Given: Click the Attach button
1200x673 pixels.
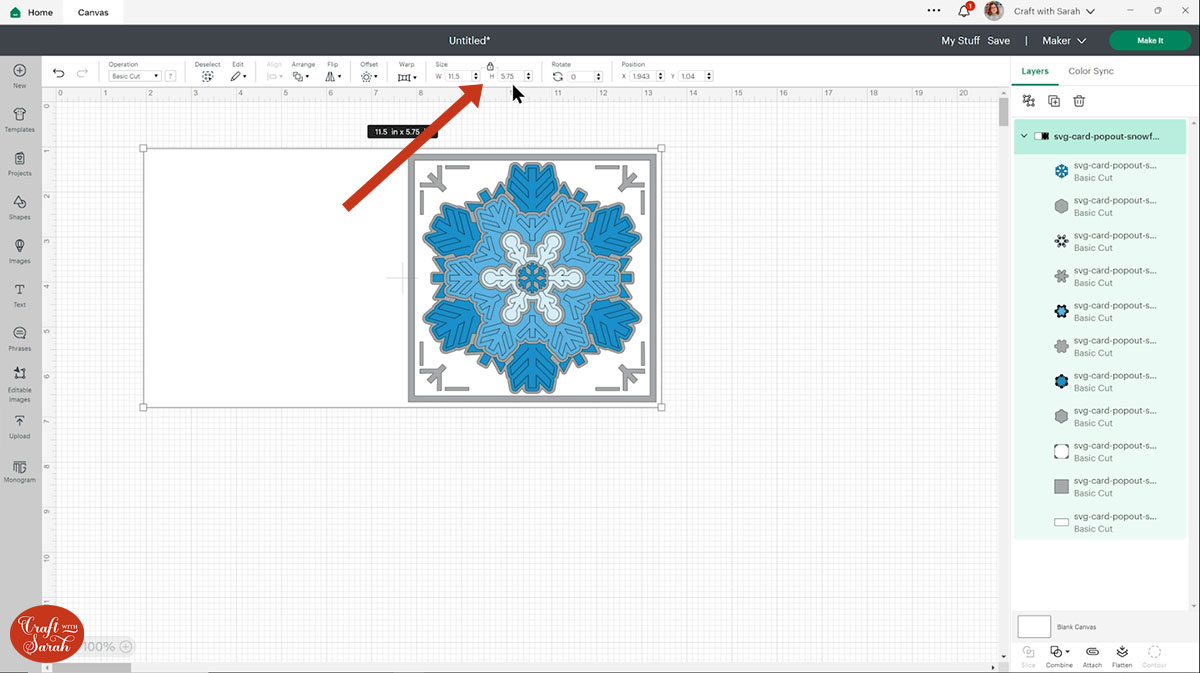Looking at the screenshot, I should click(x=1092, y=656).
